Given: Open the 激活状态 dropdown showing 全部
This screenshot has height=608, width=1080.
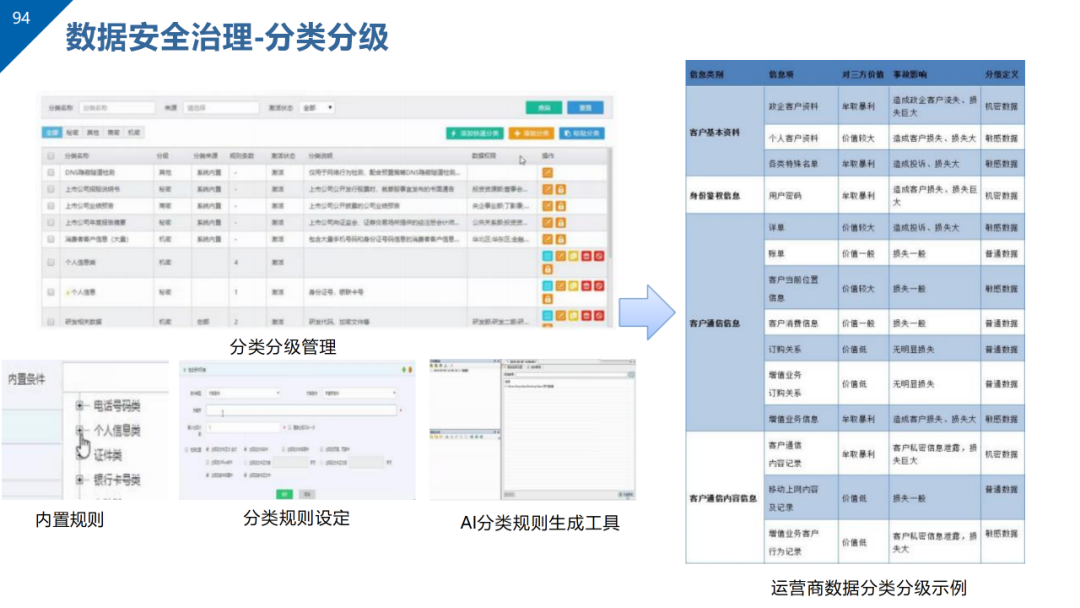Looking at the screenshot, I should pos(318,108).
